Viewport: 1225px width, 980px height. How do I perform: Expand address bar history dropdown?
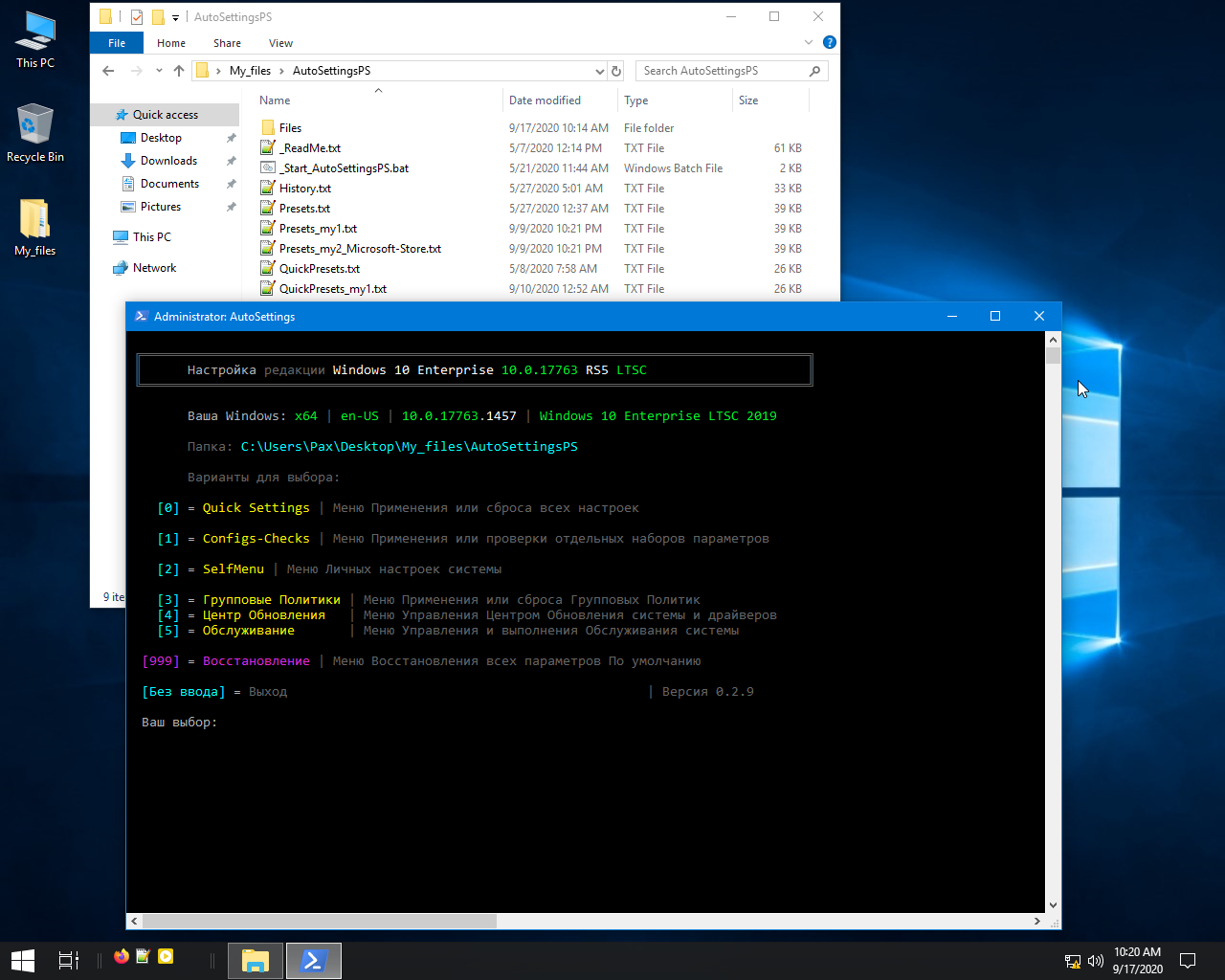pyautogui.click(x=600, y=71)
